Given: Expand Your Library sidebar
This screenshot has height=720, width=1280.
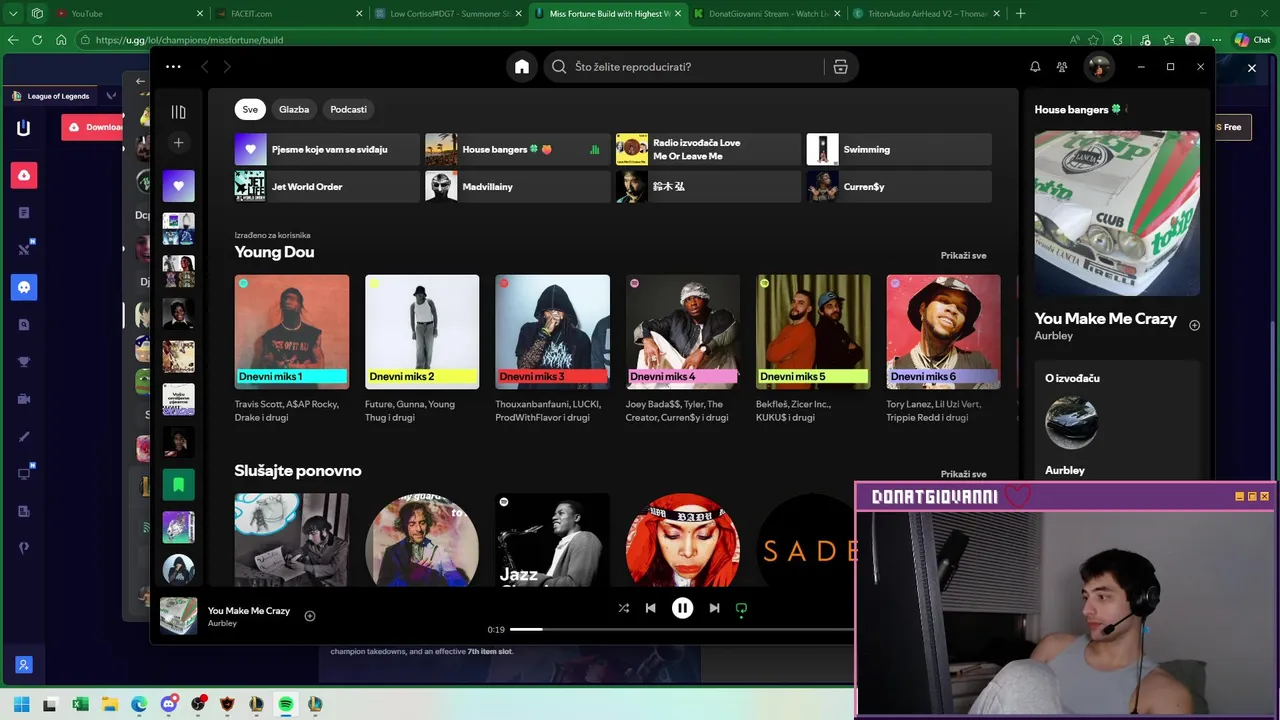Looking at the screenshot, I should [x=179, y=112].
